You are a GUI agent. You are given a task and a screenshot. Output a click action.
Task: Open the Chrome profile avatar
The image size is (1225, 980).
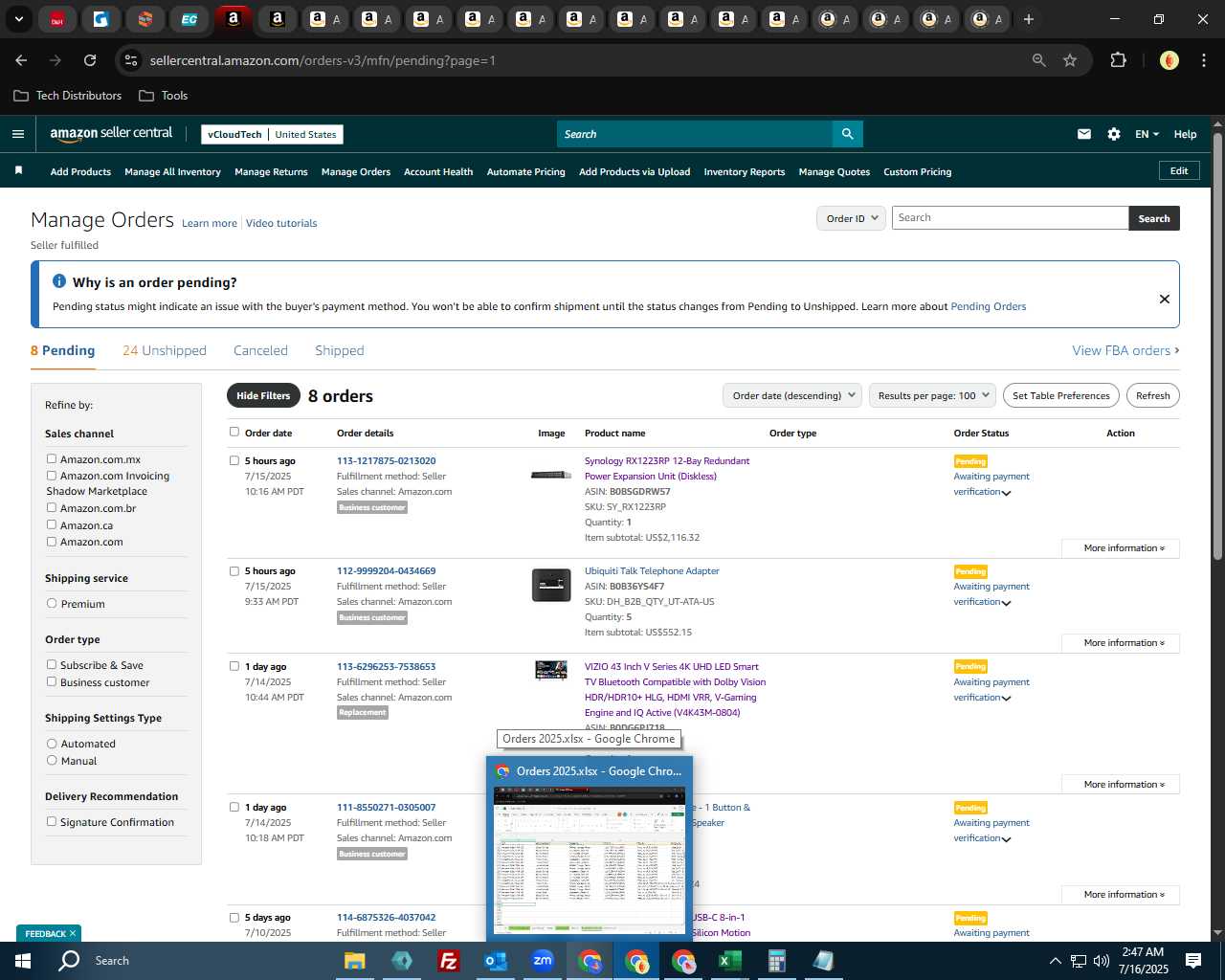pos(1169,60)
